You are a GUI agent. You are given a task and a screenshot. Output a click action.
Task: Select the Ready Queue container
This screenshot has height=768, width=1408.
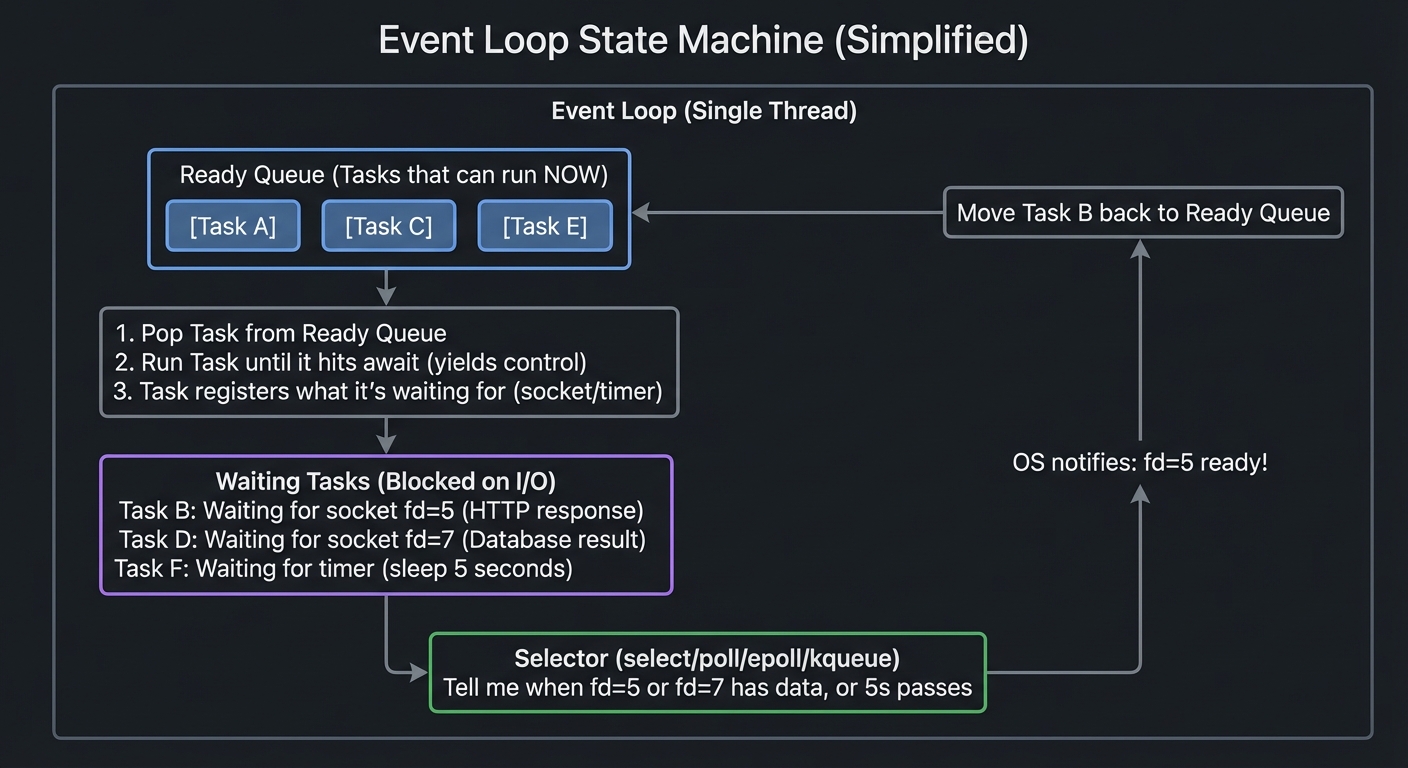[389, 175]
